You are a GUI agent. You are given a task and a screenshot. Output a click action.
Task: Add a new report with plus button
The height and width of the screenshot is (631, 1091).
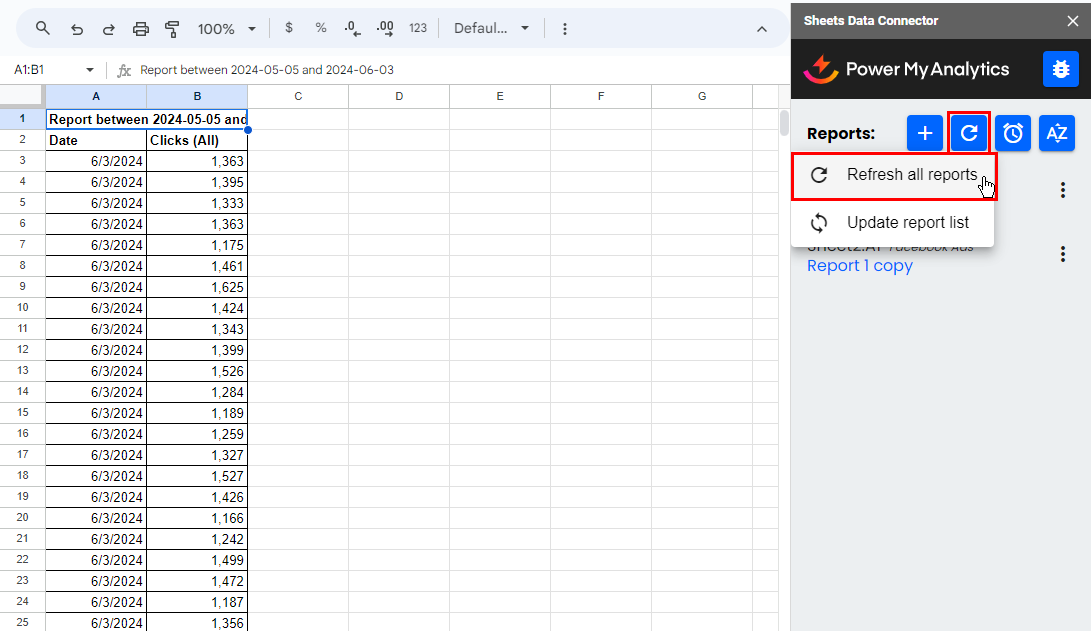[925, 133]
